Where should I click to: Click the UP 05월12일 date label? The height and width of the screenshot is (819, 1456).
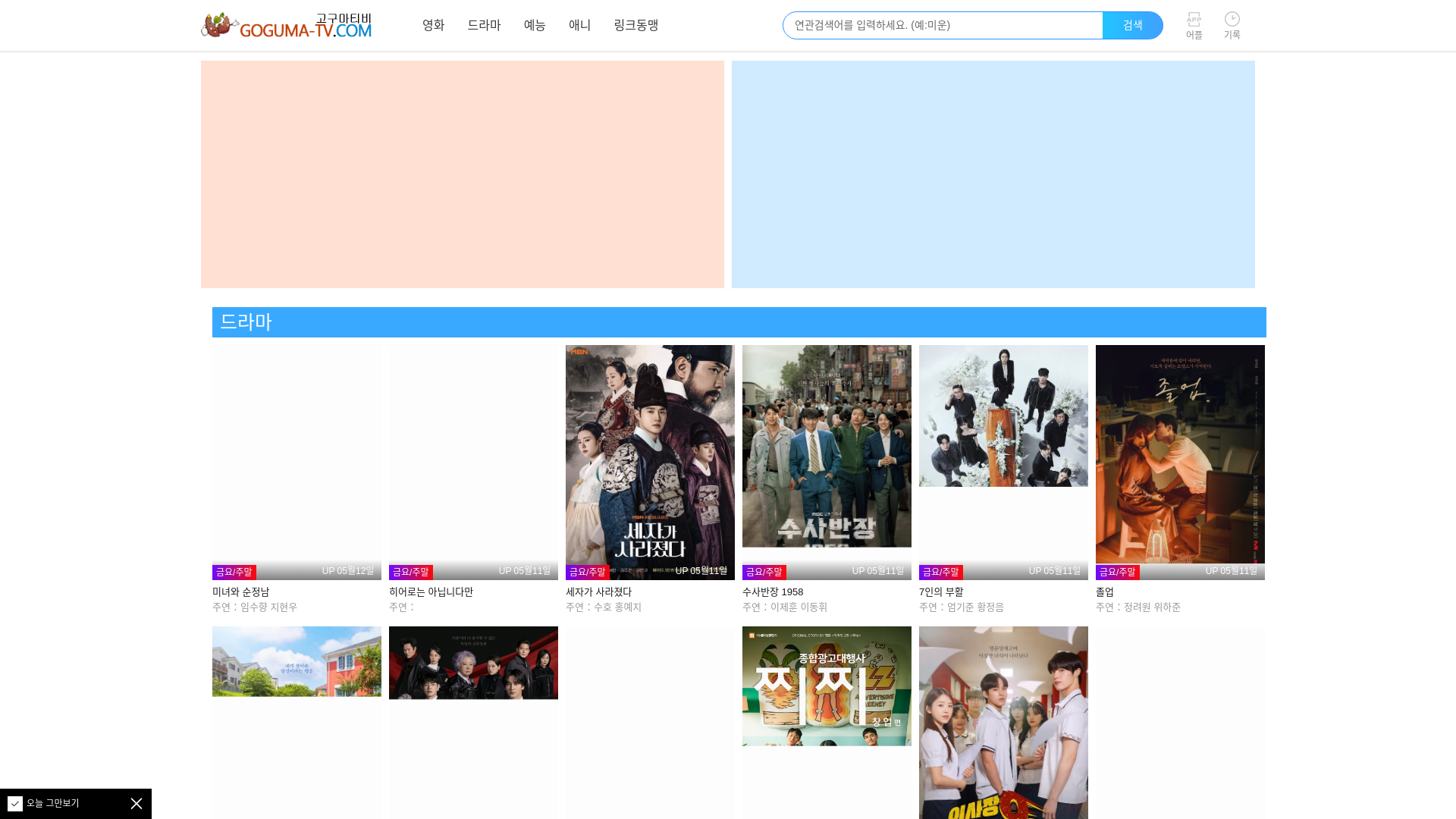(347, 571)
